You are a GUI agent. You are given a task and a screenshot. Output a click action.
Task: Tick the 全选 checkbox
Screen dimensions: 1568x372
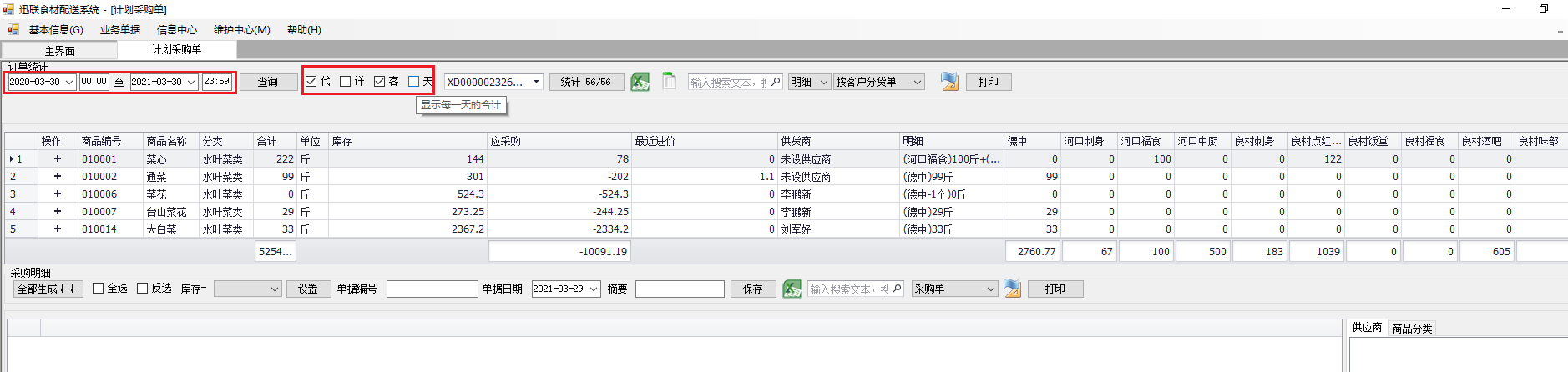(99, 288)
